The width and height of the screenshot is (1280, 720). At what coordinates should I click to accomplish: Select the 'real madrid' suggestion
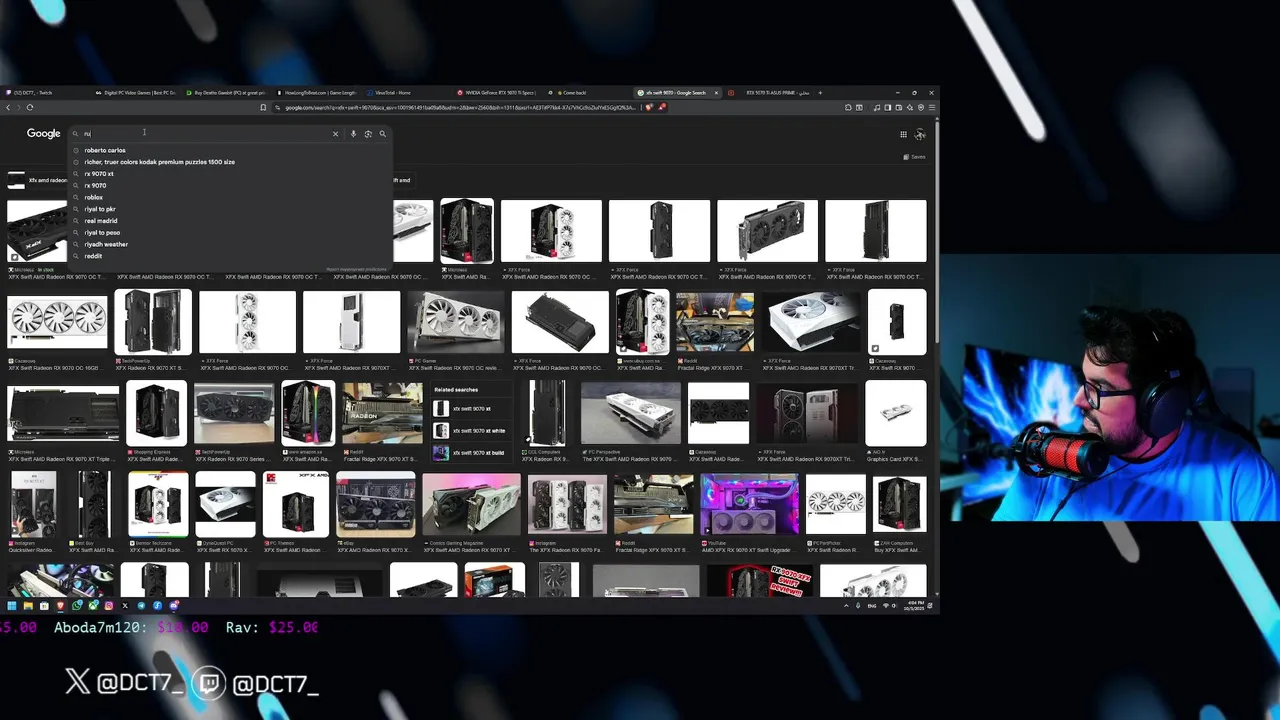point(101,221)
